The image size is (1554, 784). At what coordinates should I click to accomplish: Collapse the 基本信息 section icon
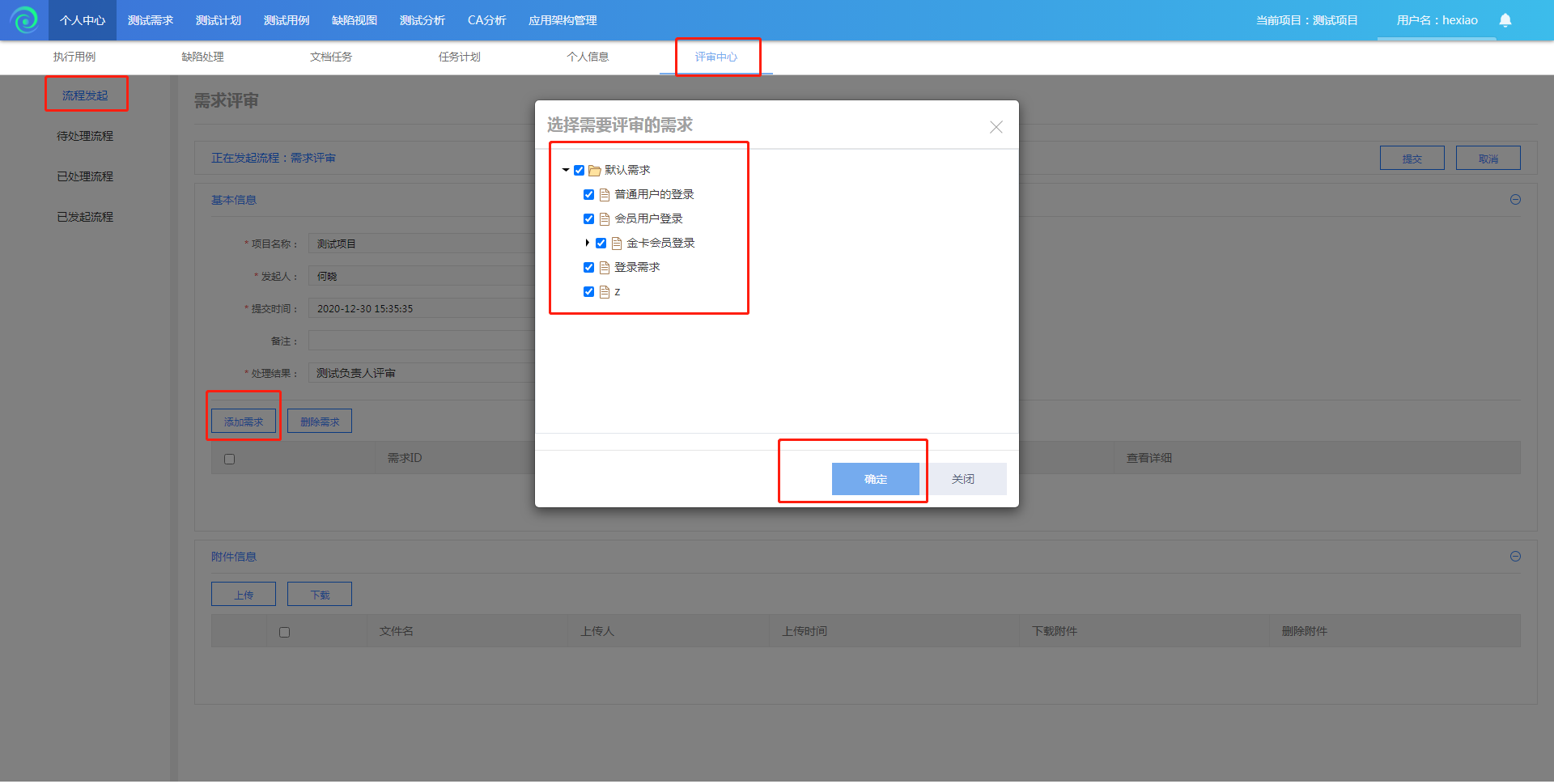1515,200
